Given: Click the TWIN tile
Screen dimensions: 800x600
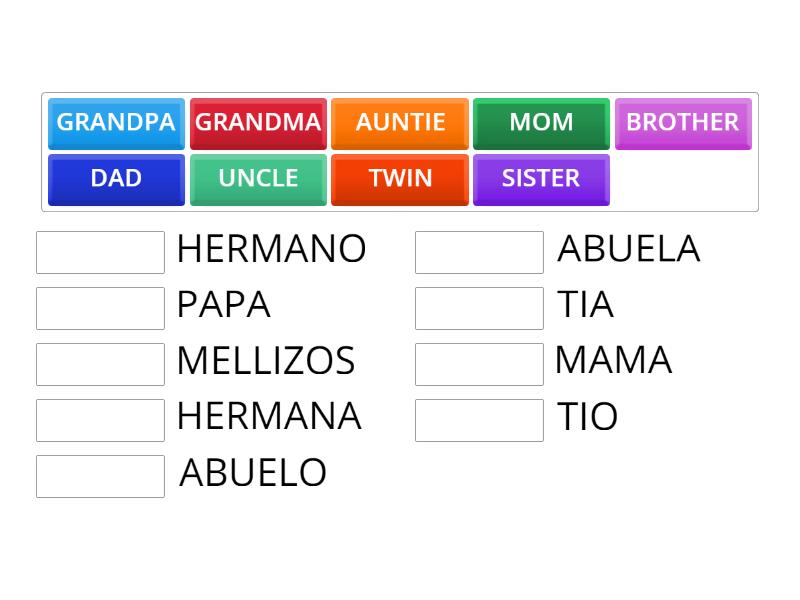Looking at the screenshot, I should [399, 179].
